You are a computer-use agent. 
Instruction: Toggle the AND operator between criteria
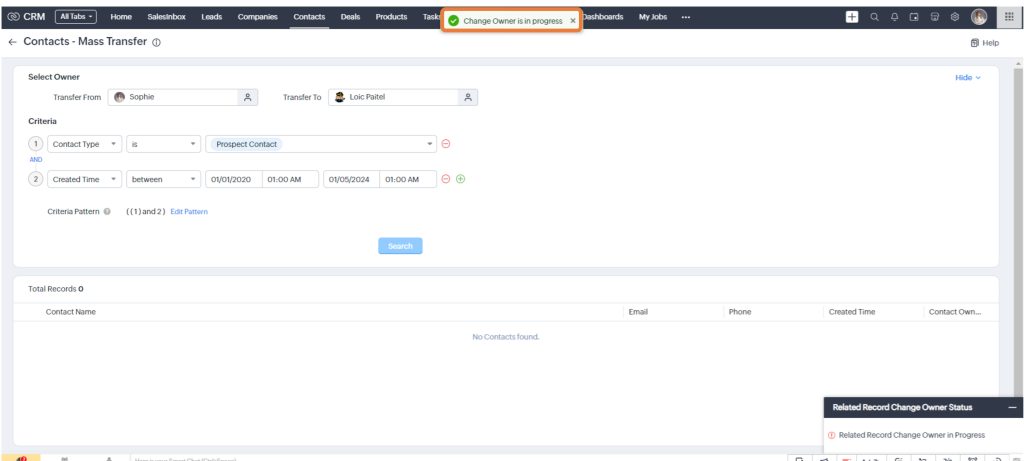pos(36,160)
